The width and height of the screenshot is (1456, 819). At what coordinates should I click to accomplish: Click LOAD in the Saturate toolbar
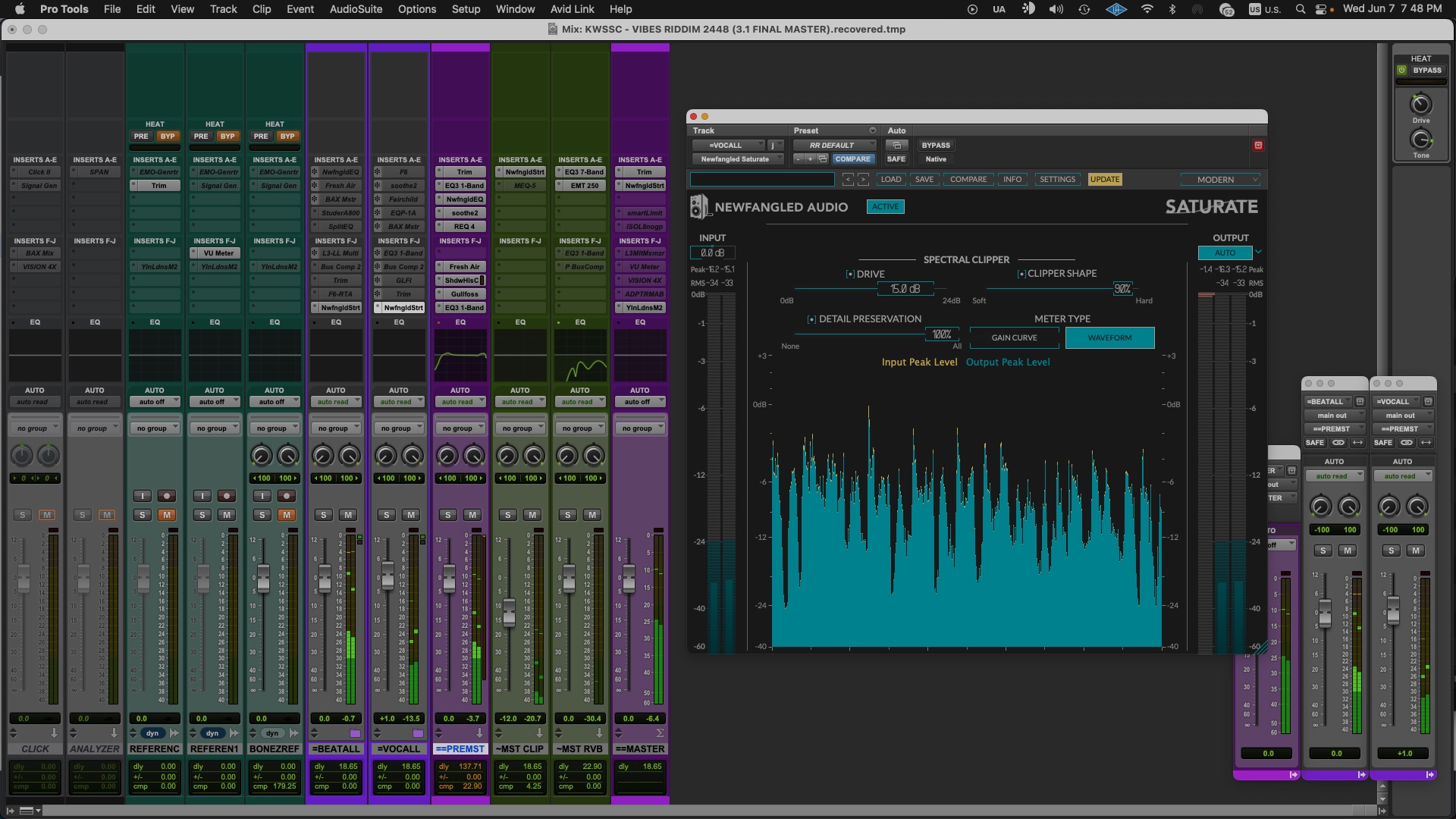891,180
